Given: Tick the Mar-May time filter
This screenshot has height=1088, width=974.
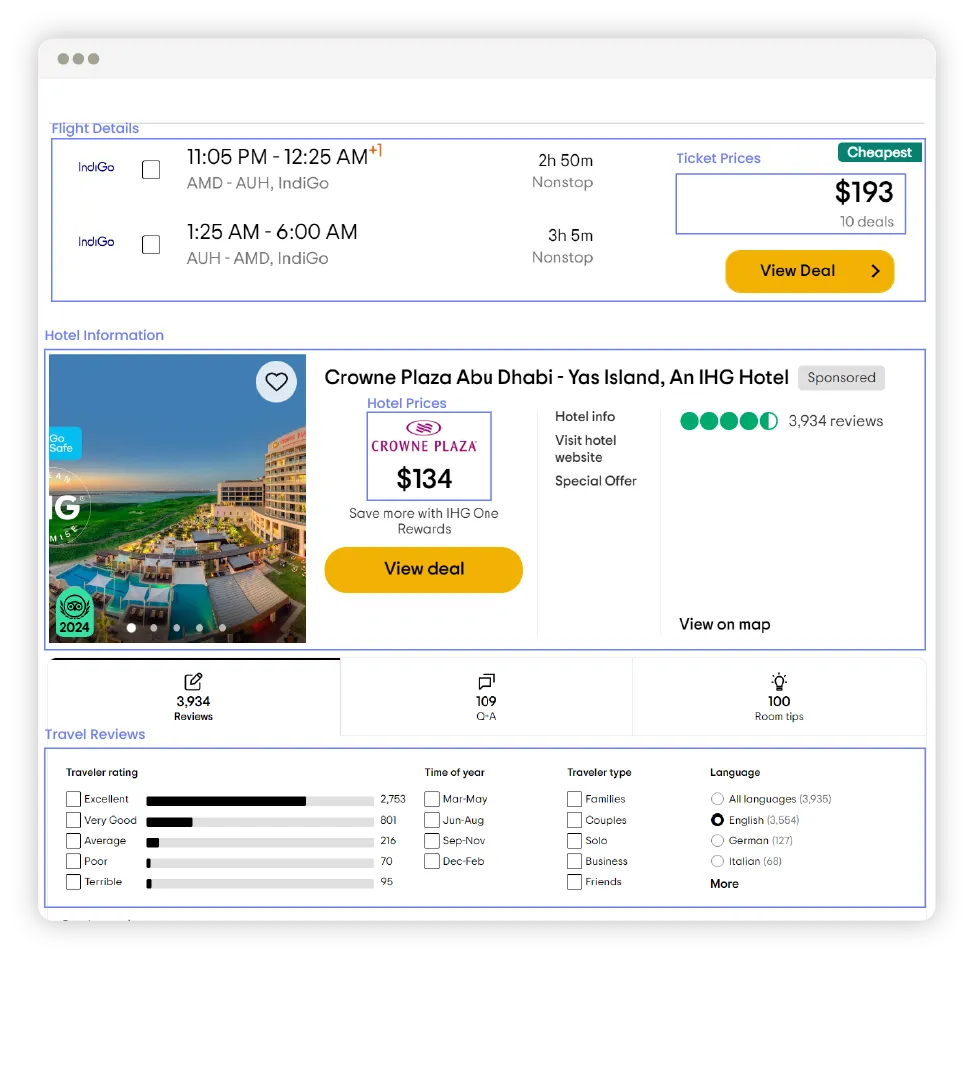Looking at the screenshot, I should (432, 799).
